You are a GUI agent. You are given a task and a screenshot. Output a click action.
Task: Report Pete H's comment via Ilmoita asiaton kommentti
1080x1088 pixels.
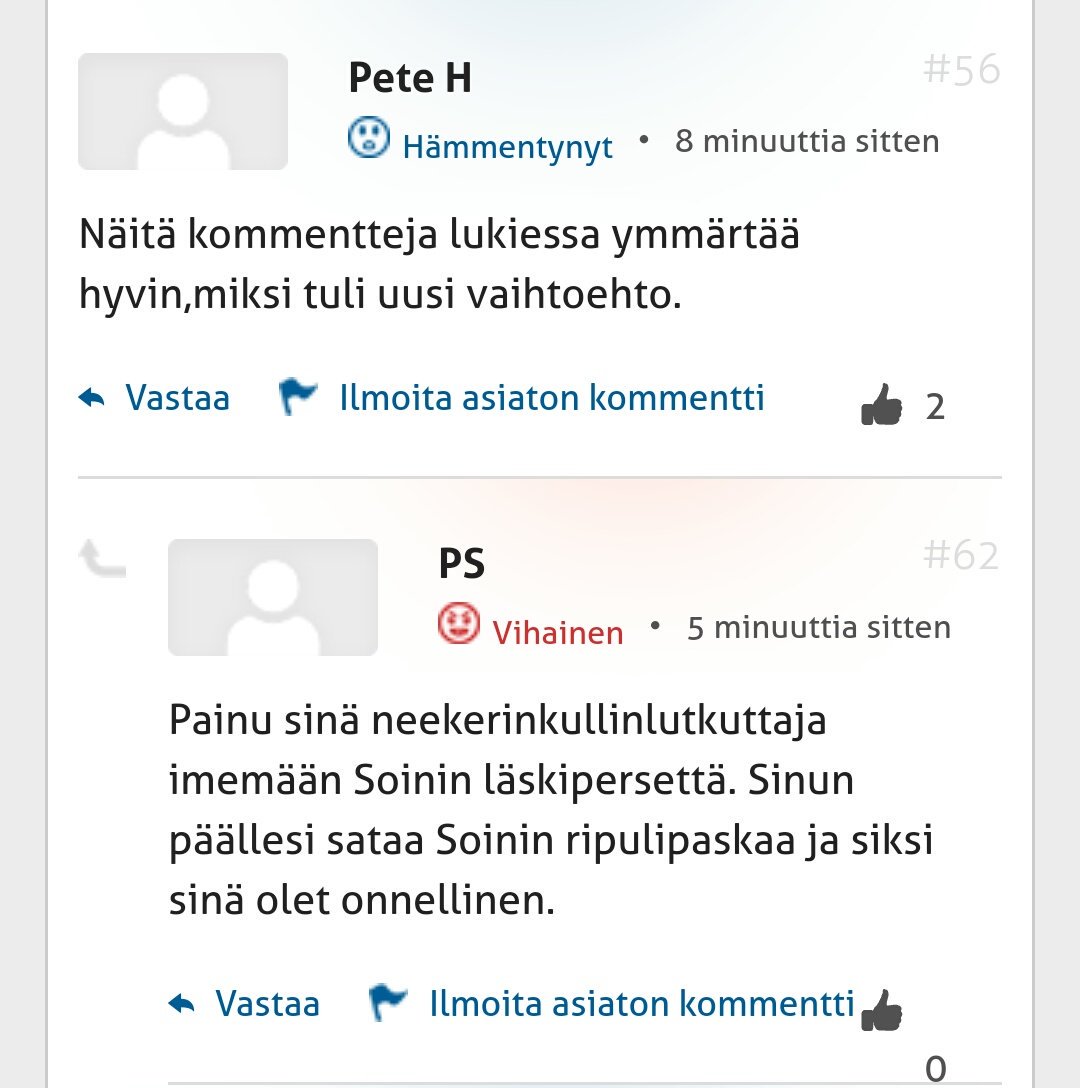point(552,398)
